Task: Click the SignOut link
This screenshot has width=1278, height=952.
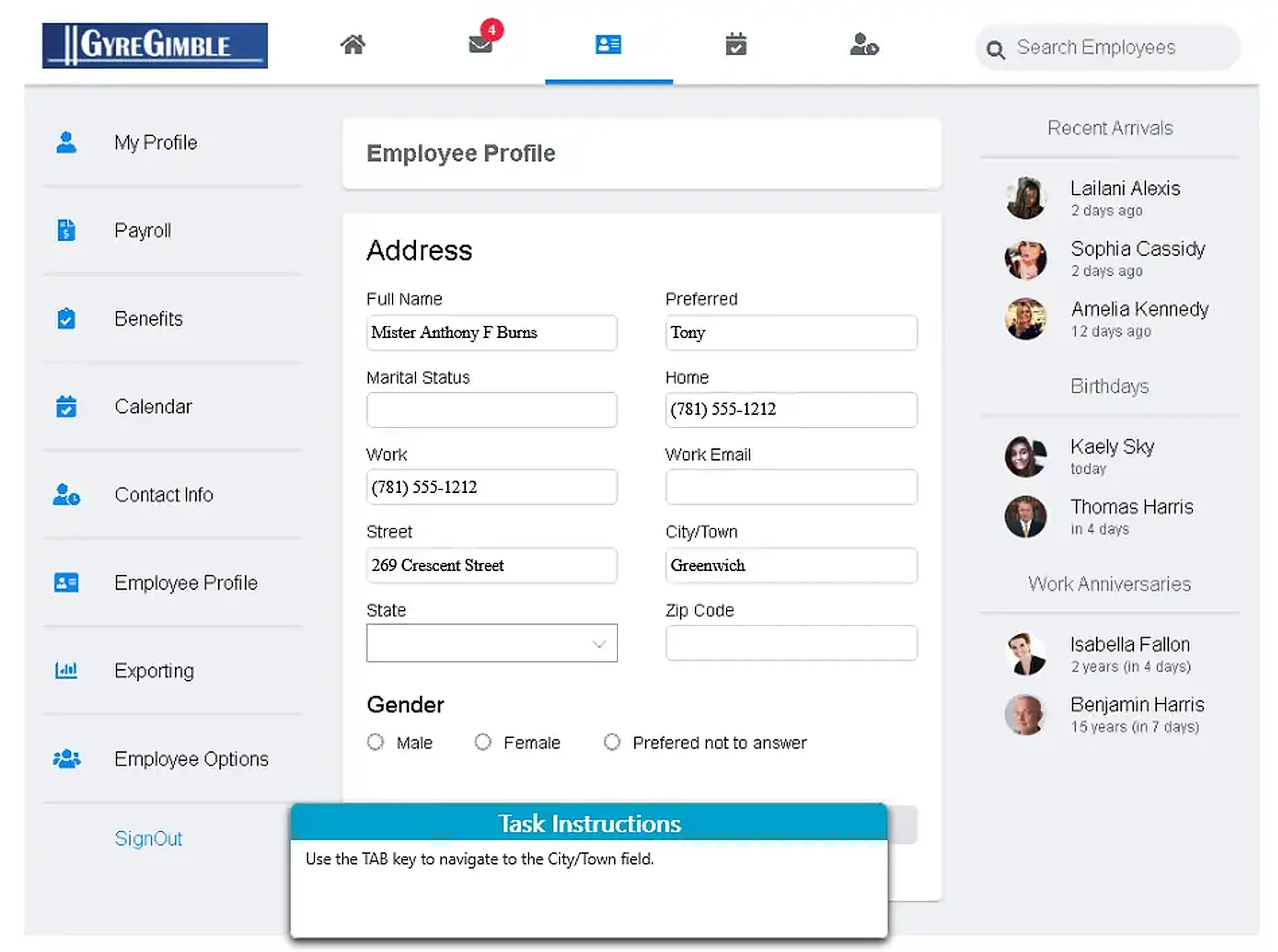Action: point(148,838)
